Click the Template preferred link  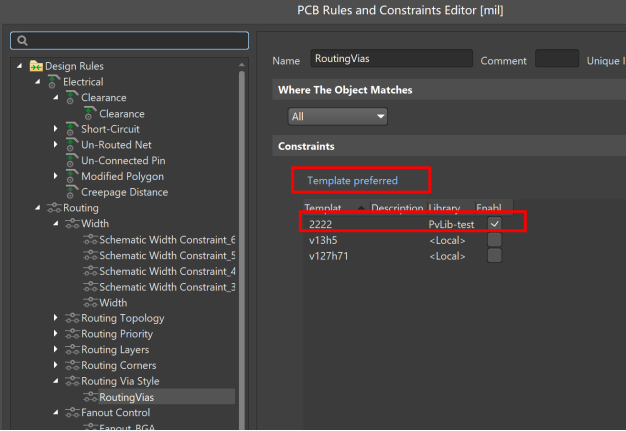(x=352, y=181)
